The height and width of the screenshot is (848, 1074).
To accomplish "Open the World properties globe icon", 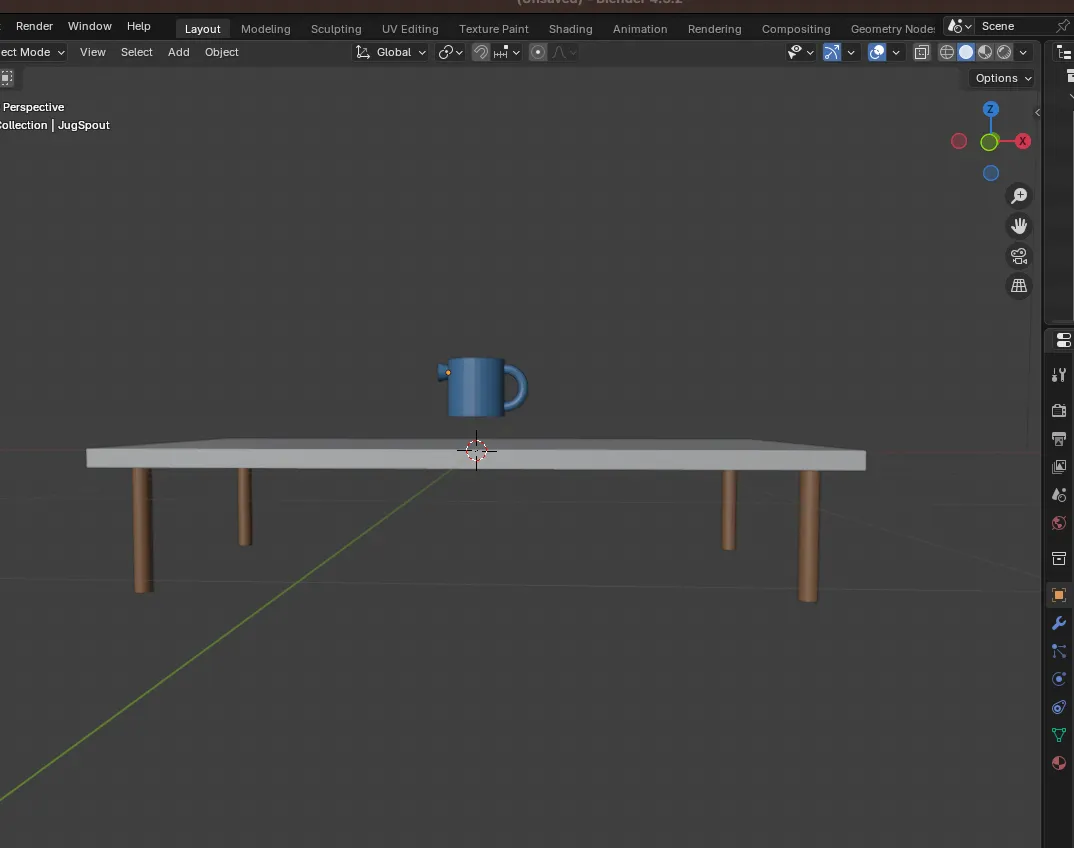I will coord(1059,523).
